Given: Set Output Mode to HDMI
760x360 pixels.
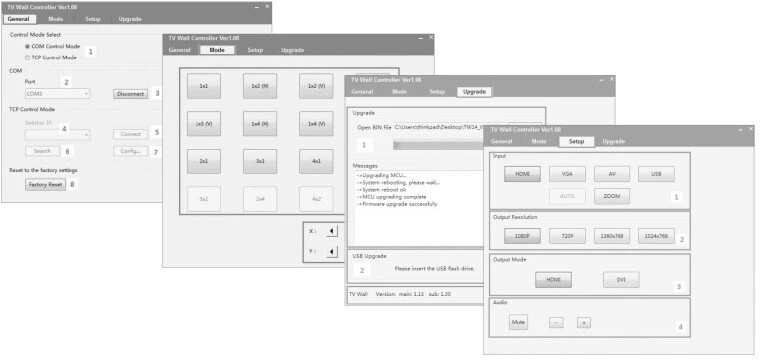Looking at the screenshot, I should (554, 280).
